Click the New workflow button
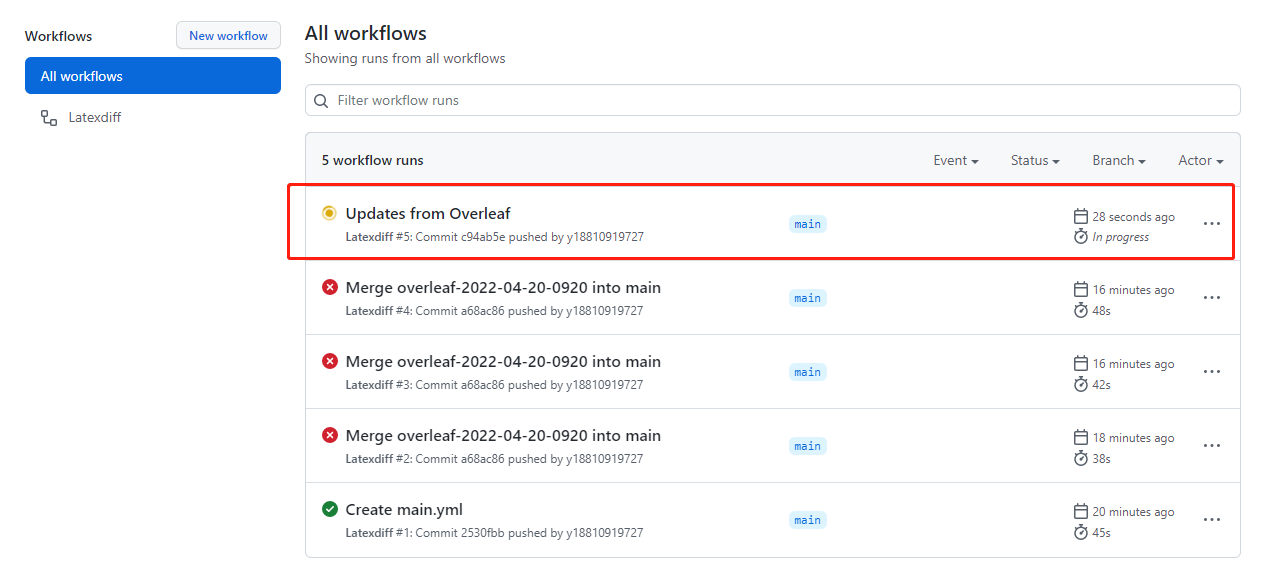1275x571 pixels. pyautogui.click(x=228, y=35)
